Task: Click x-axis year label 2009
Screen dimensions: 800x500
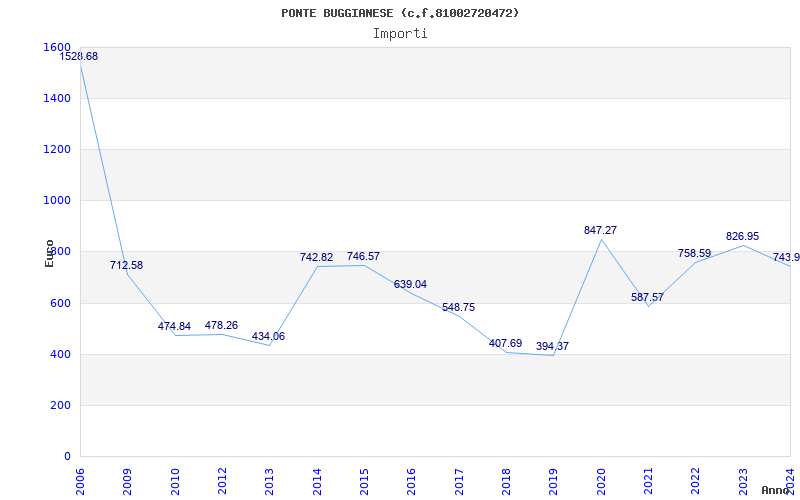Action: tap(127, 482)
